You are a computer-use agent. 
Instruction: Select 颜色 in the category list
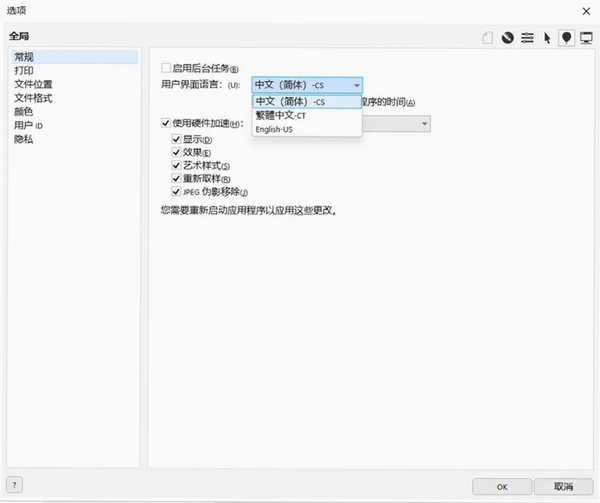pos(74,112)
